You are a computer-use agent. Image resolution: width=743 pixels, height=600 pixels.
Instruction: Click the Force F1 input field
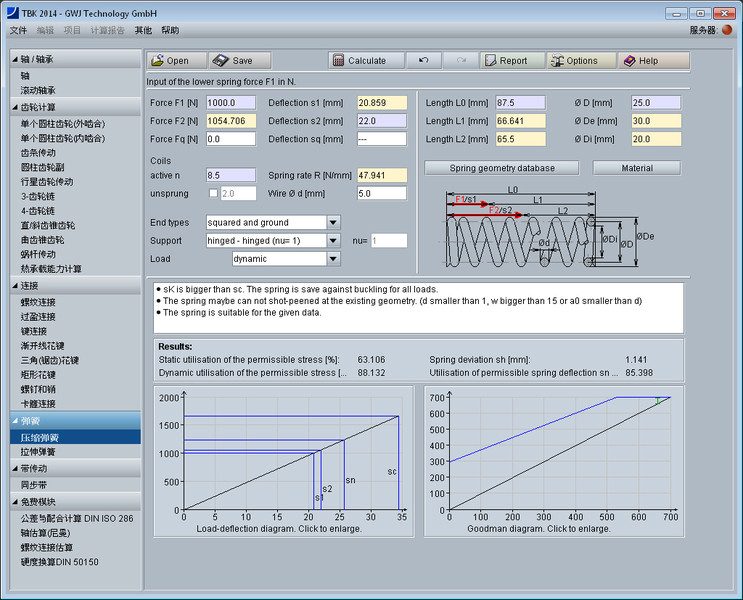point(231,103)
